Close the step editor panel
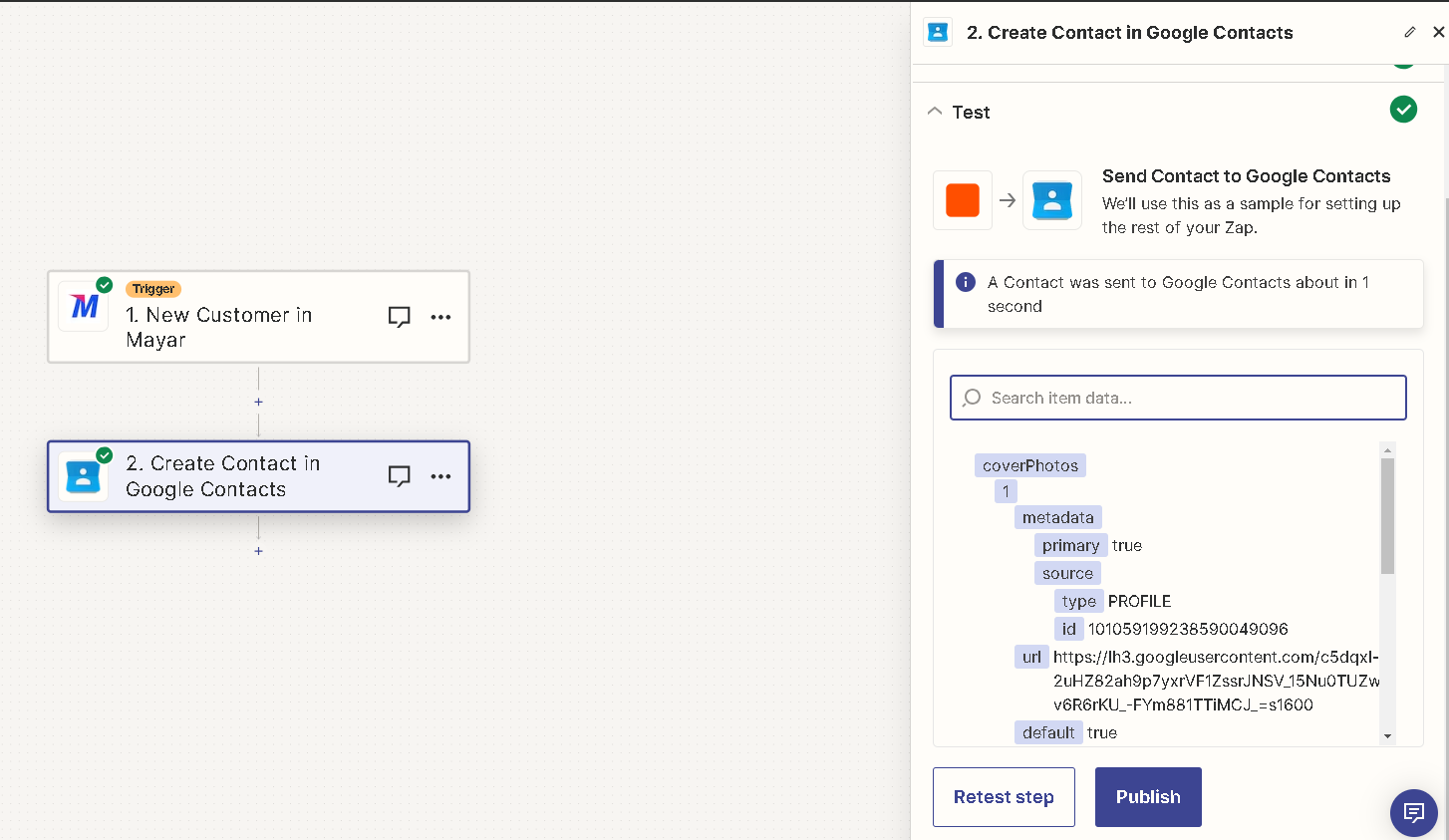This screenshot has width=1449, height=840. click(1438, 32)
